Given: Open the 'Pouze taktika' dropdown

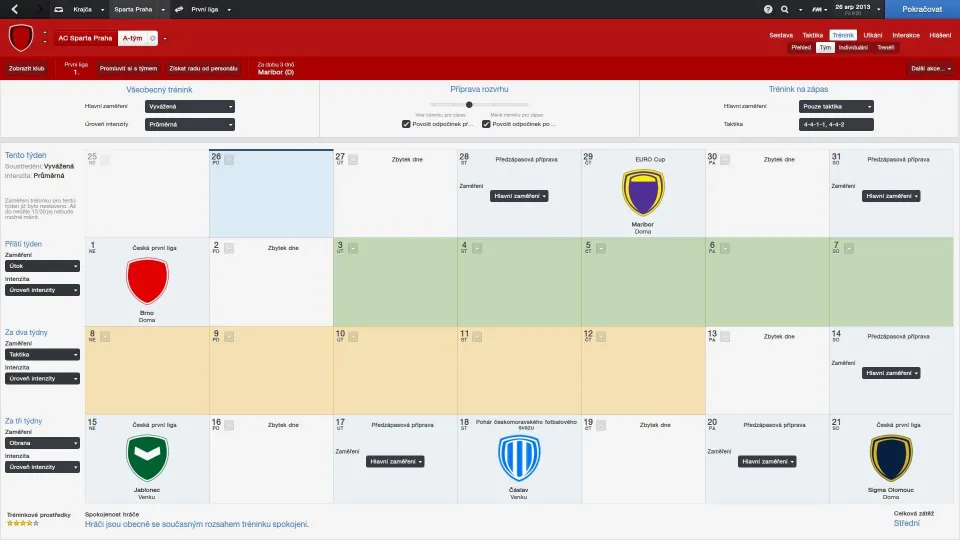Looking at the screenshot, I should point(836,106).
